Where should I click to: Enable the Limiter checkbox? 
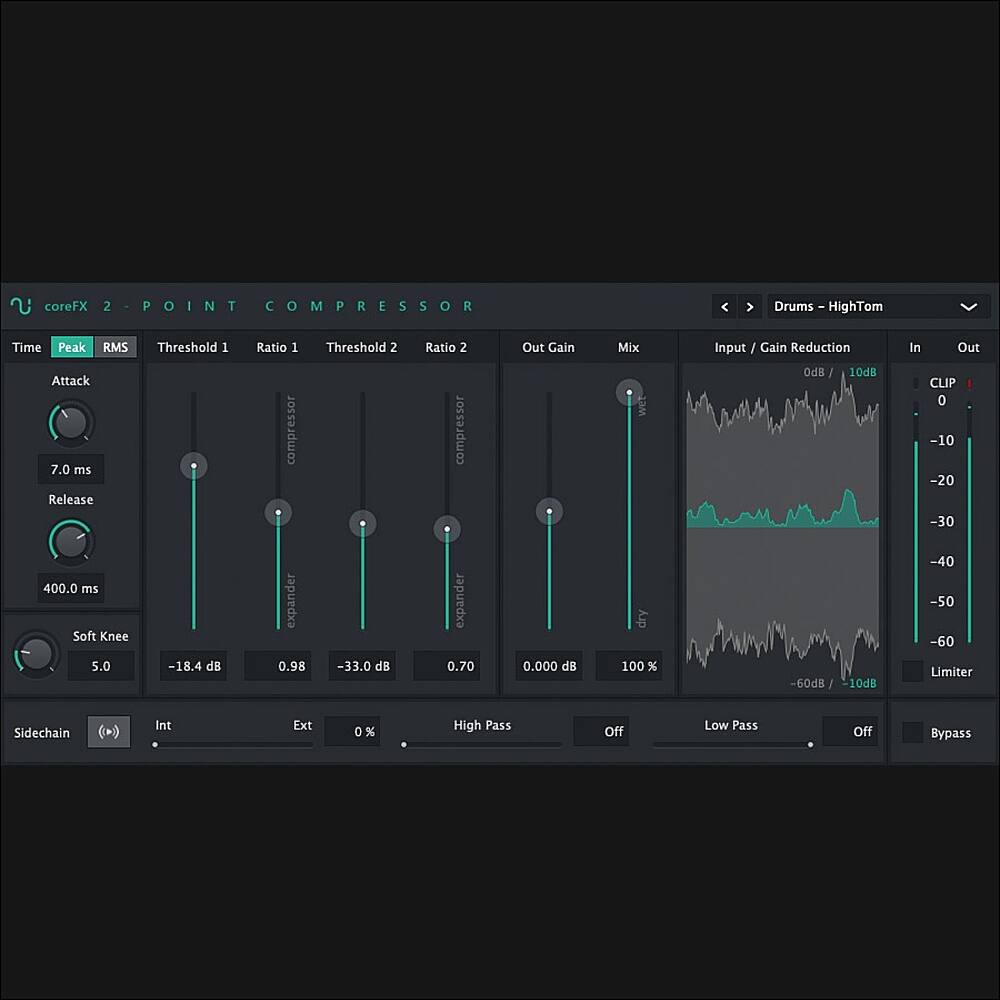(912, 671)
